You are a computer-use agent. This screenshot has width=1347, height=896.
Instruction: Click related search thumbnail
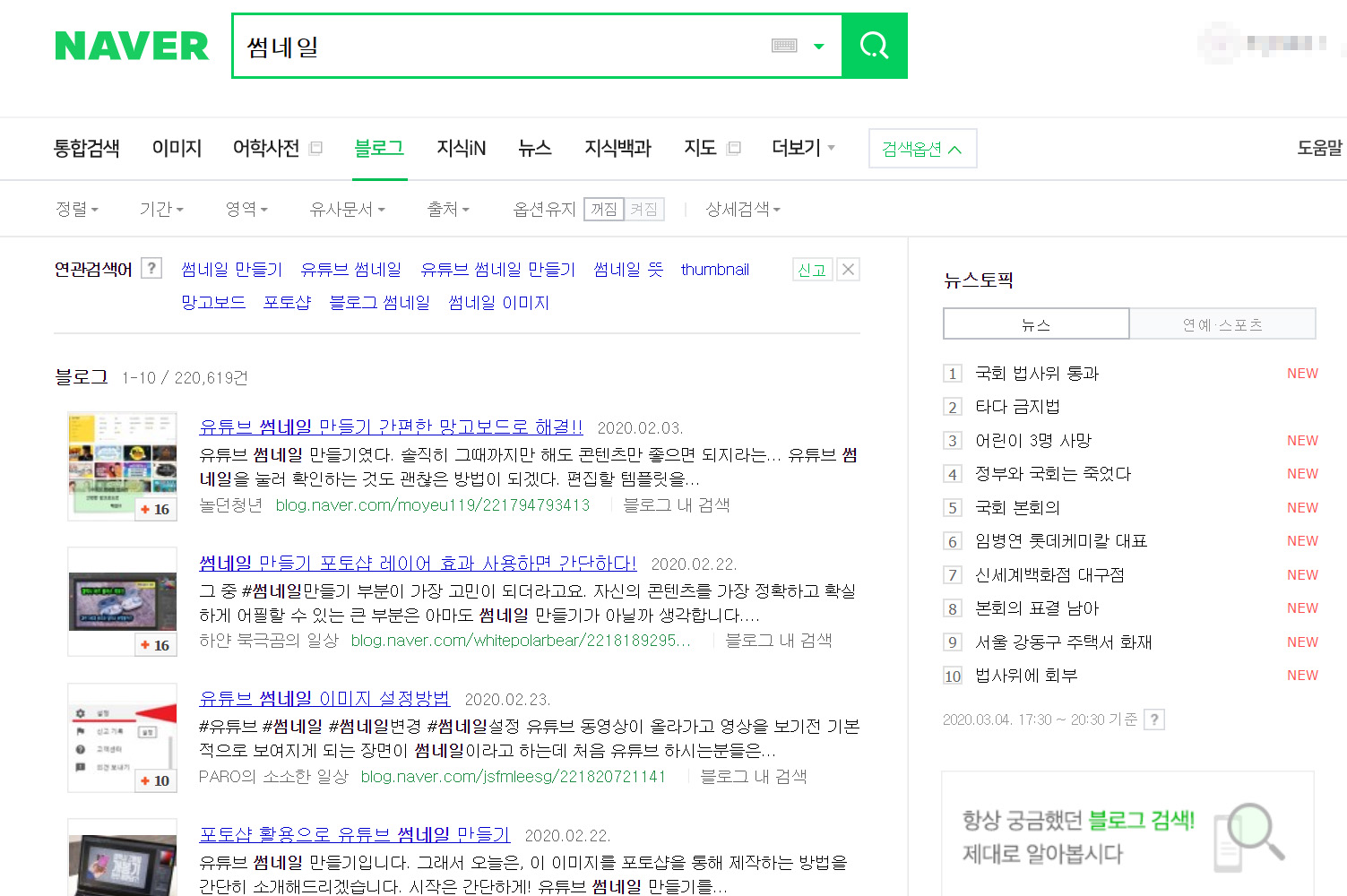point(715,270)
